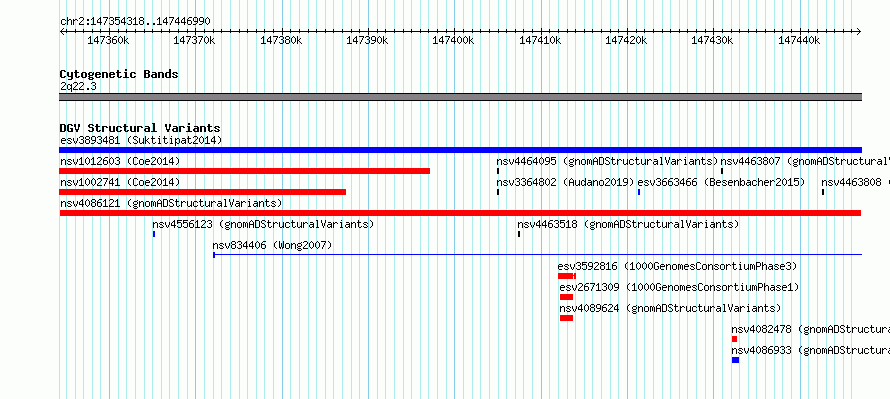Click the esv3663466 blue variant marker
Image resolution: width=890 pixels, height=399 pixels.
639,192
